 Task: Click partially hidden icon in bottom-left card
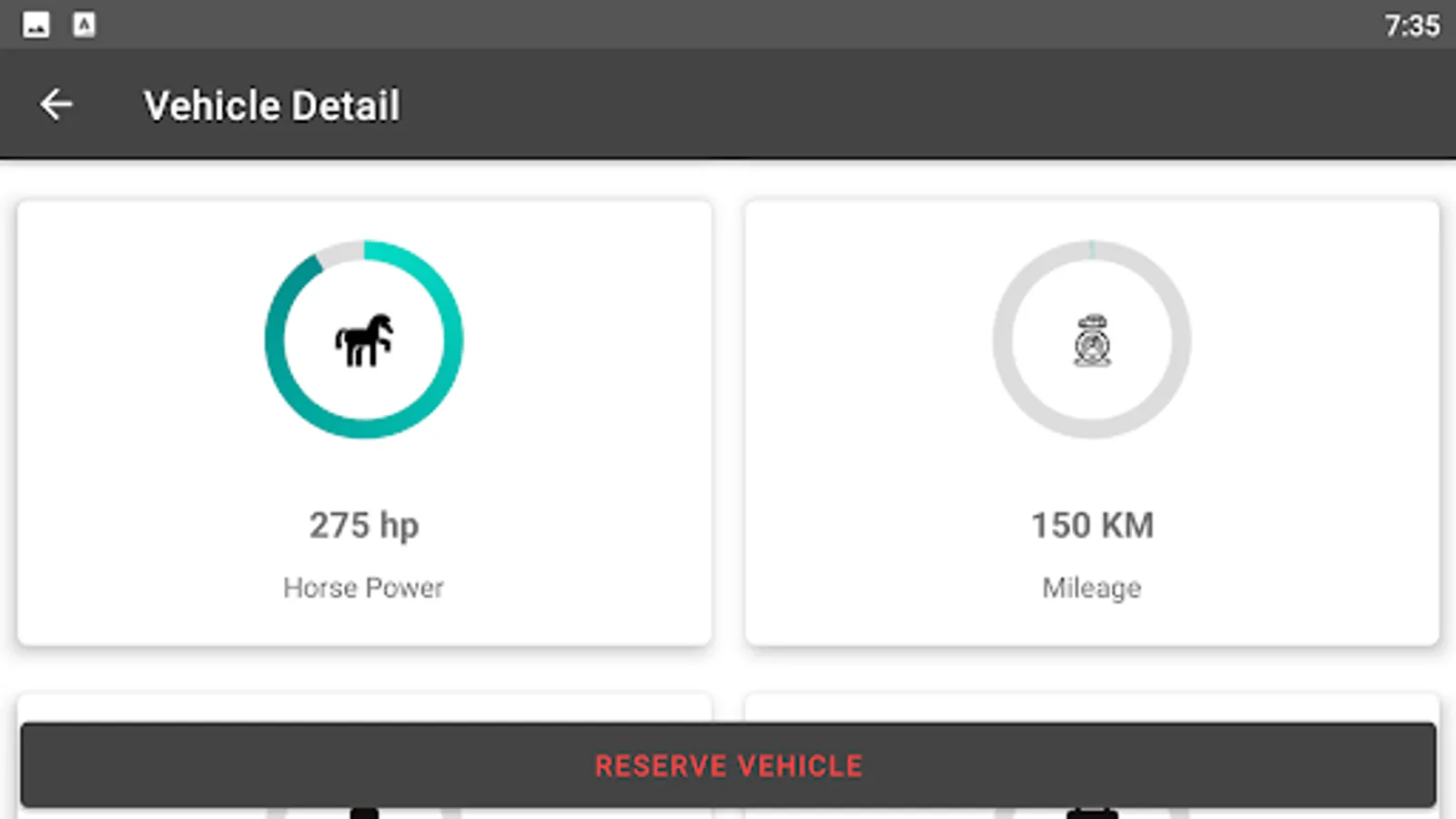[364, 813]
